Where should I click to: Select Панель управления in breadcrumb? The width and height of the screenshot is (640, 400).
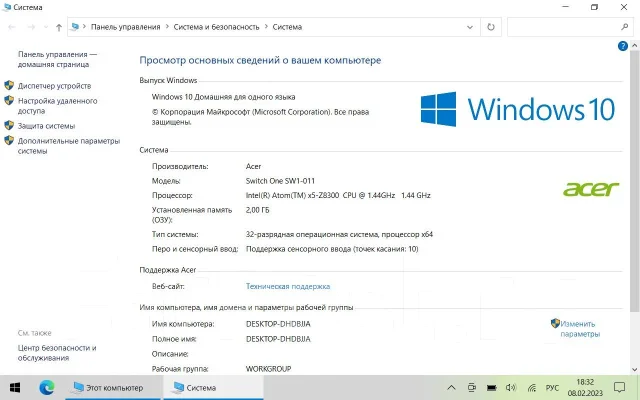point(125,27)
